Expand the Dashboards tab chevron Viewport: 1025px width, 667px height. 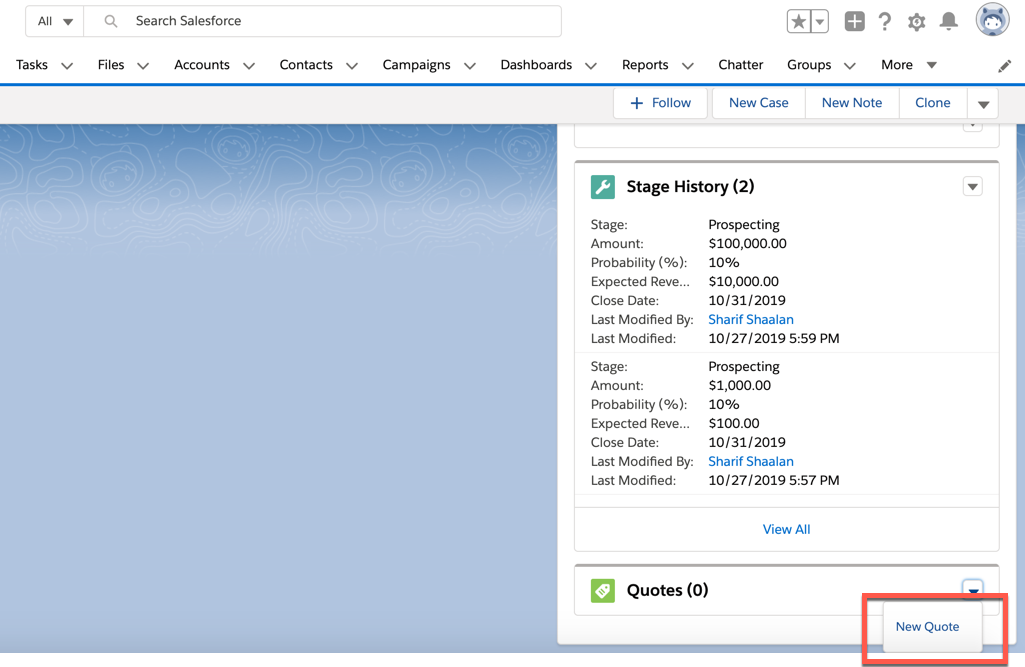coord(591,65)
